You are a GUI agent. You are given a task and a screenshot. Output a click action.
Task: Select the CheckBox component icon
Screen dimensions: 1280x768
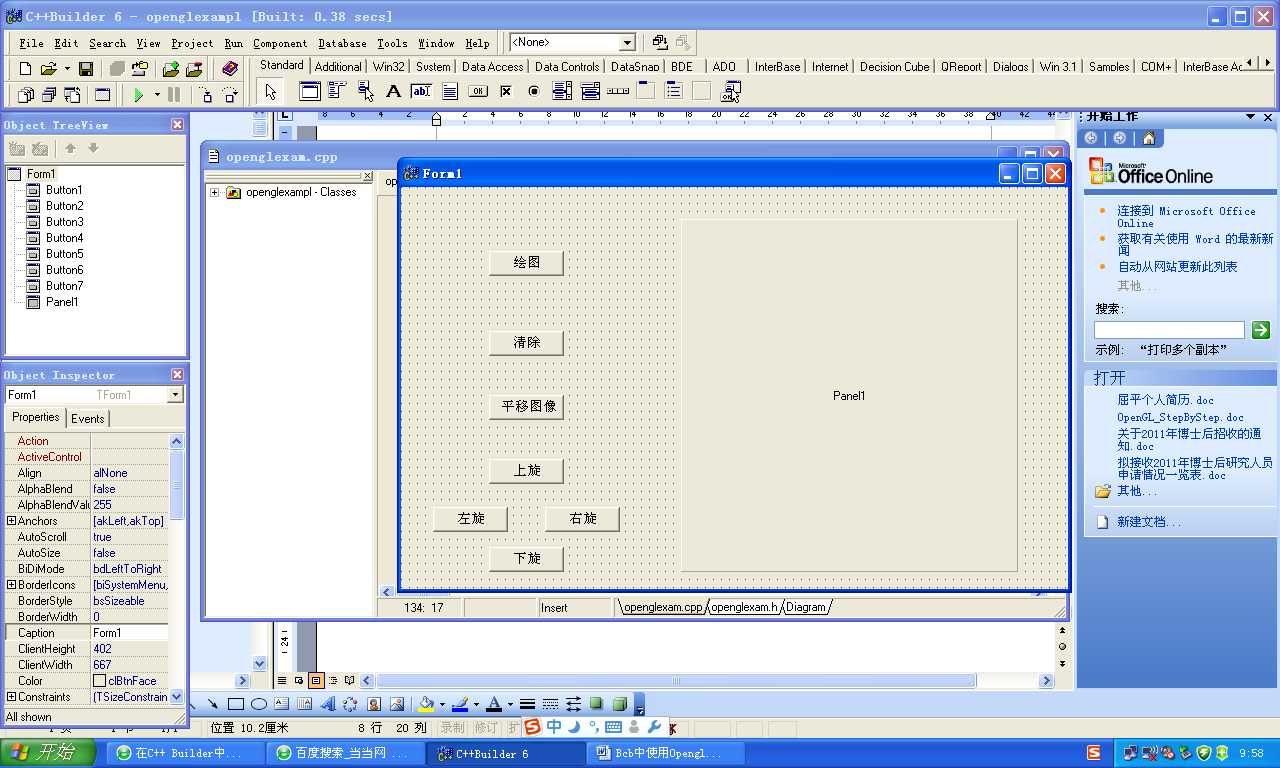click(506, 91)
